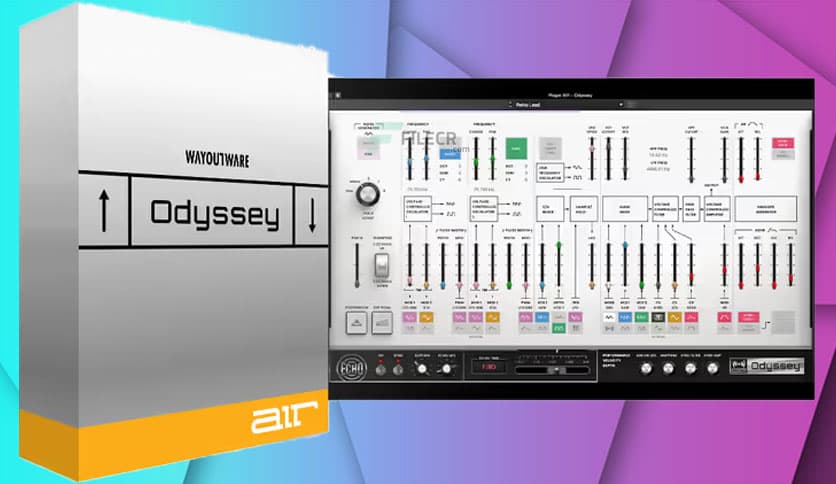The image size is (836, 484).
Task: Click the last performance velocity knob
Action: (712, 368)
